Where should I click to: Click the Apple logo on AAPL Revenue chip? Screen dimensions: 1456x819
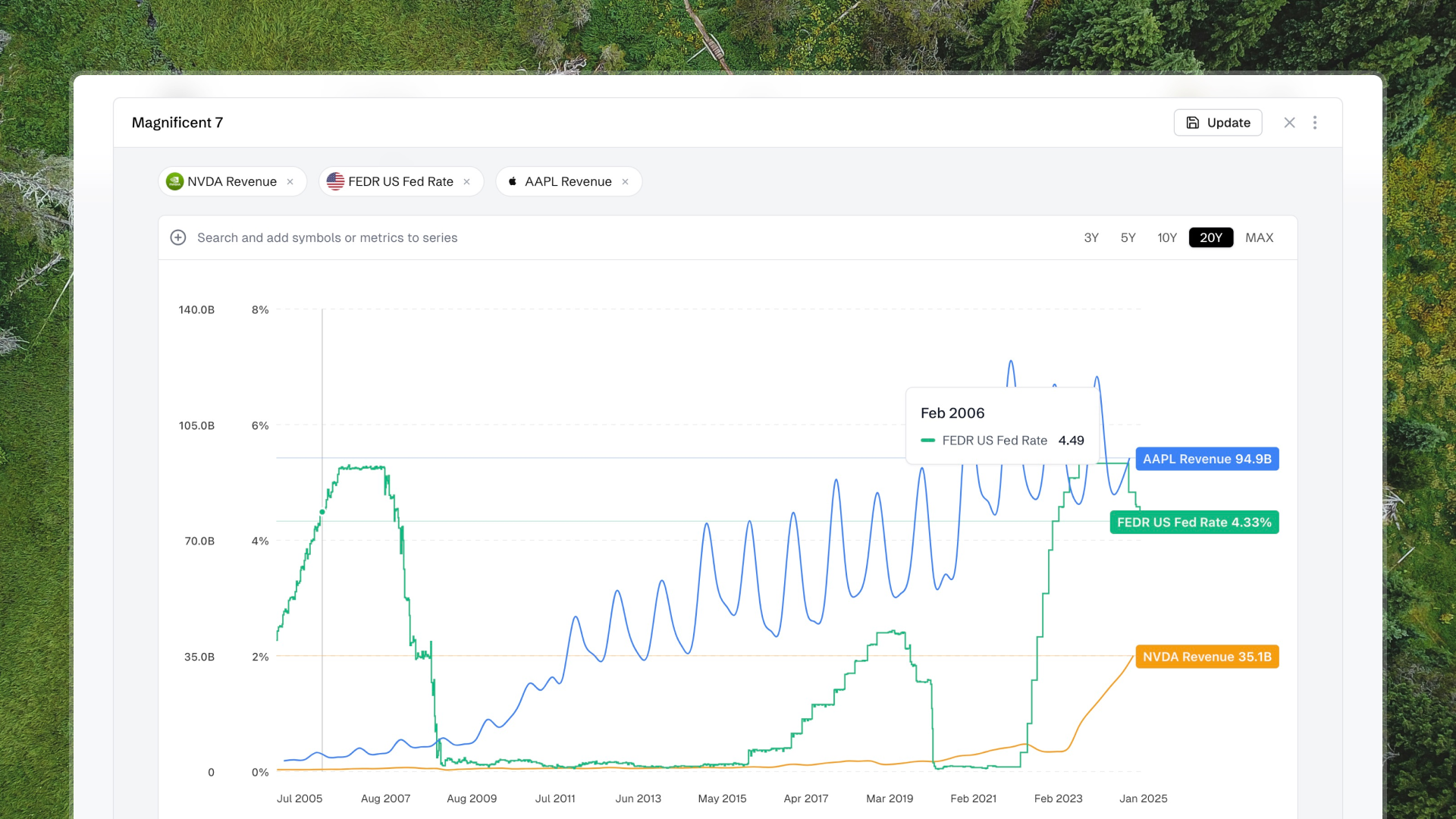point(513,182)
